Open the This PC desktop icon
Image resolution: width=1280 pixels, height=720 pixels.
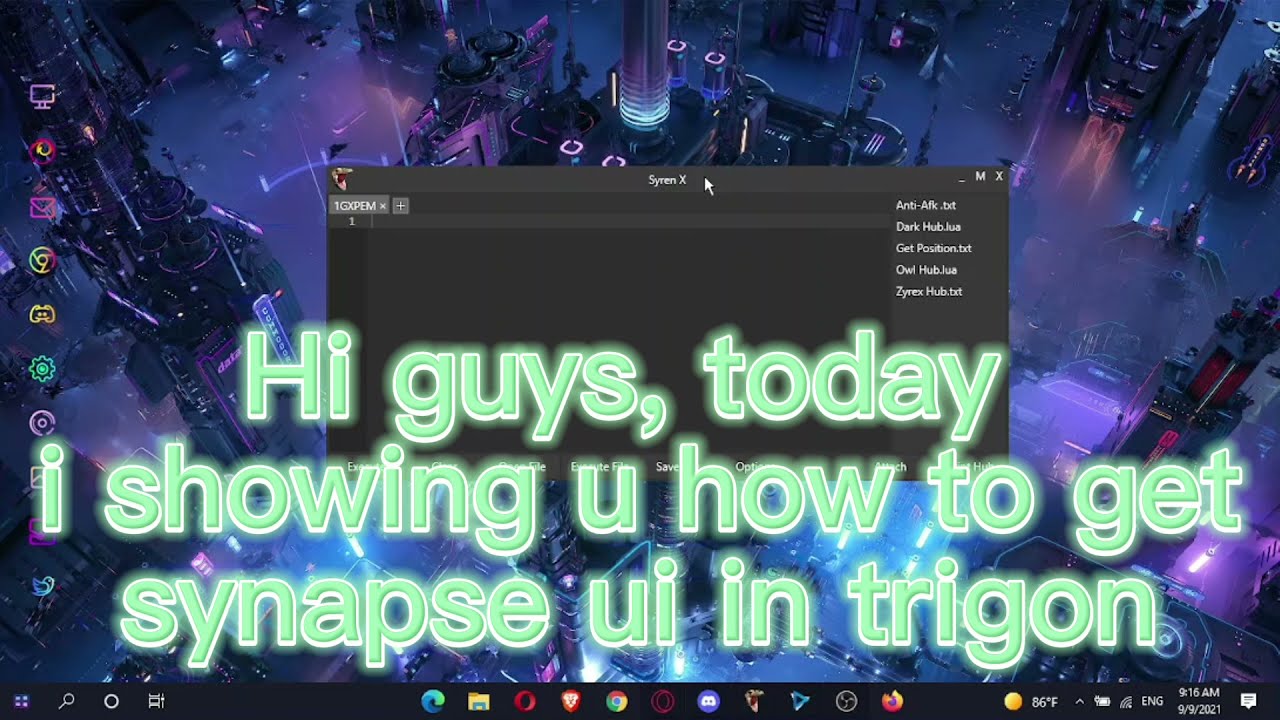coord(42,96)
